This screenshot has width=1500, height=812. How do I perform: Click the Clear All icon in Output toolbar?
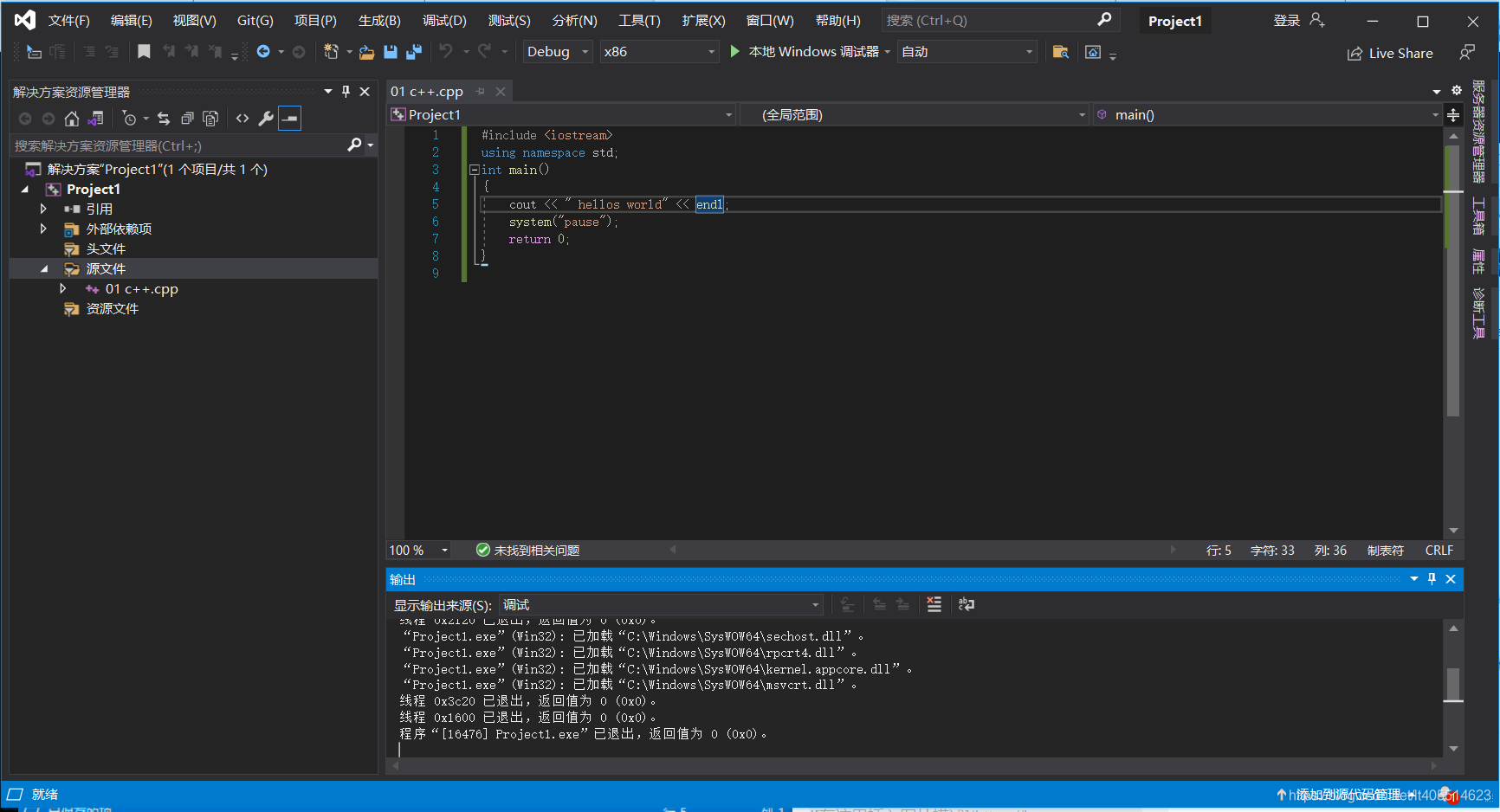(x=934, y=604)
